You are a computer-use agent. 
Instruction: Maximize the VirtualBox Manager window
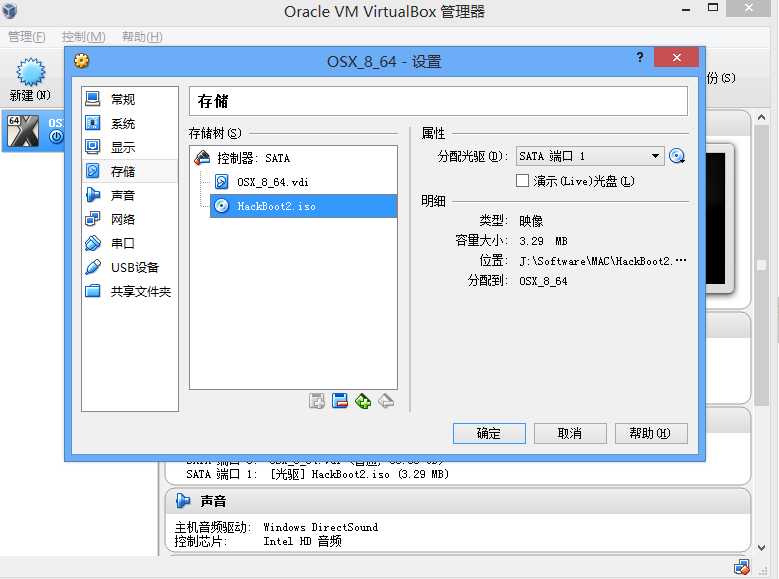[x=713, y=8]
